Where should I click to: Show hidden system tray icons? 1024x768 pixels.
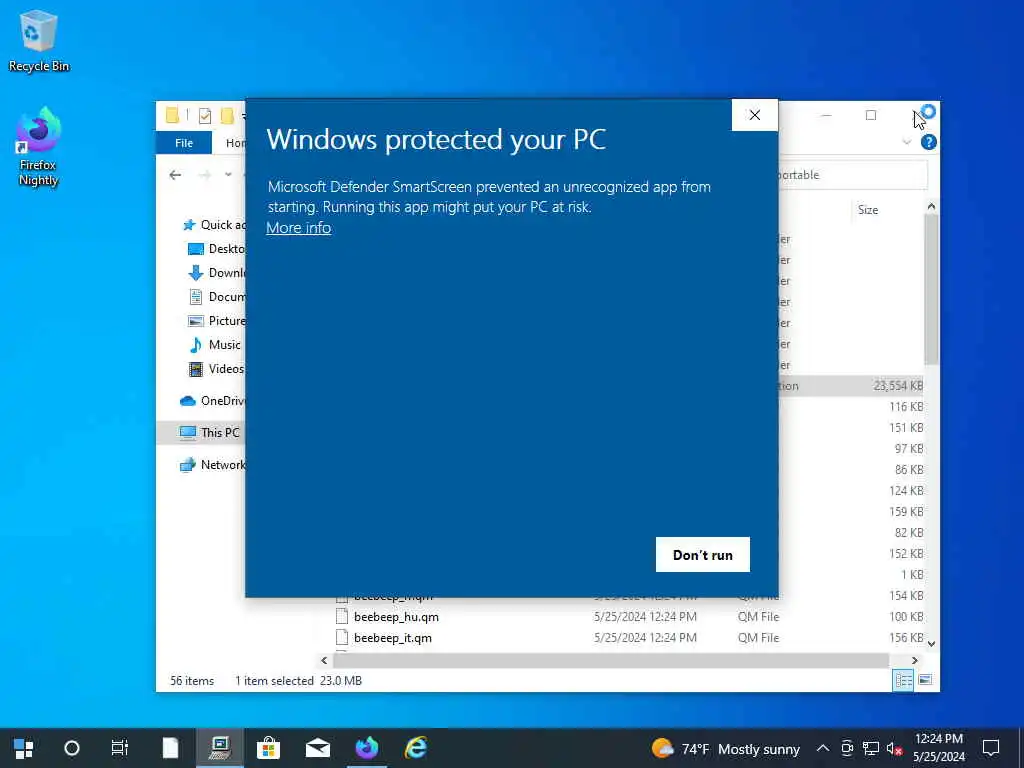[x=823, y=748]
